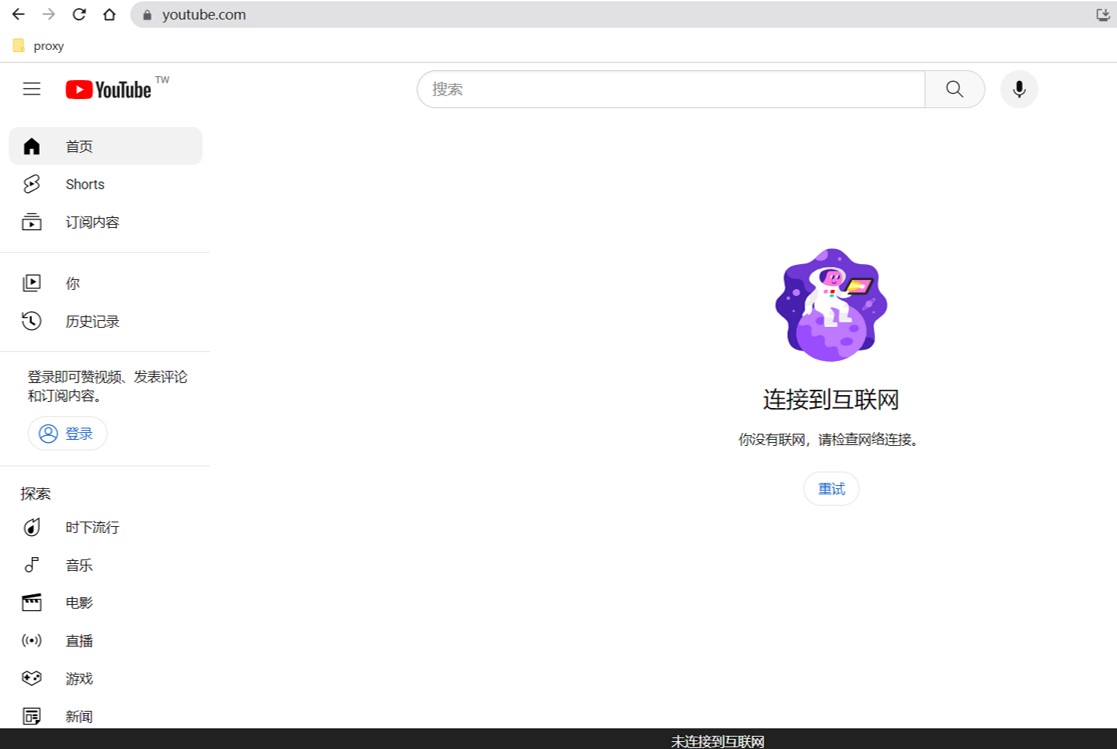Go back with the browser back arrow
This screenshot has width=1117, height=749.
(x=19, y=14)
